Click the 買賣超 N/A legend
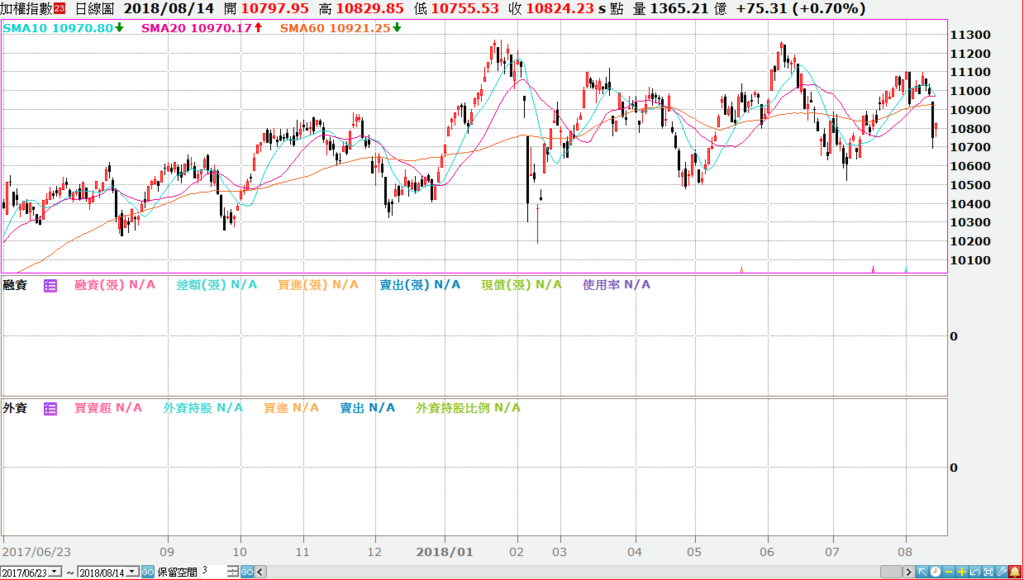1024x580 pixels. 108,408
